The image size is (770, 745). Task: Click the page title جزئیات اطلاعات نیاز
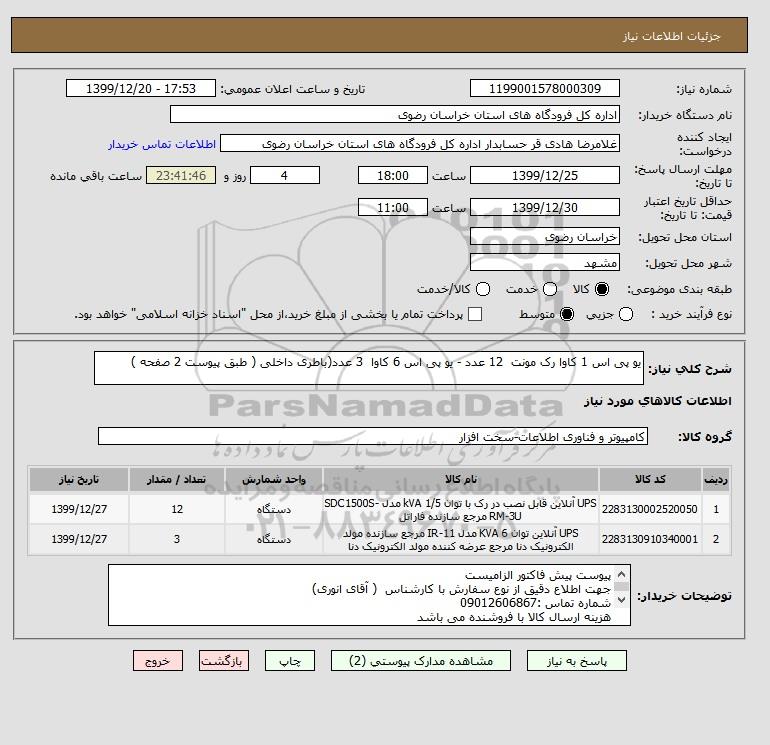672,36
